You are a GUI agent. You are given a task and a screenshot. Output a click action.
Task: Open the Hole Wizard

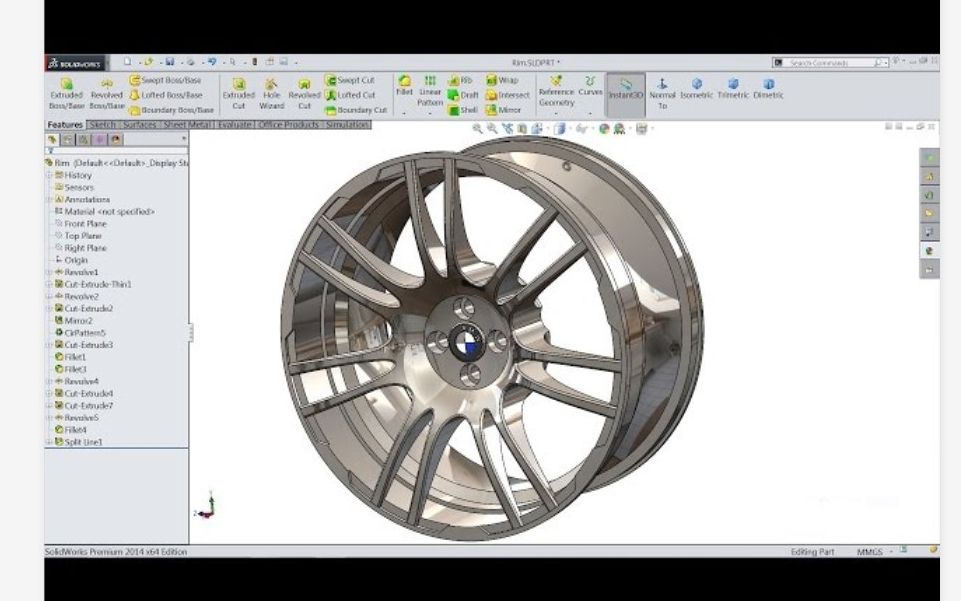[x=270, y=90]
